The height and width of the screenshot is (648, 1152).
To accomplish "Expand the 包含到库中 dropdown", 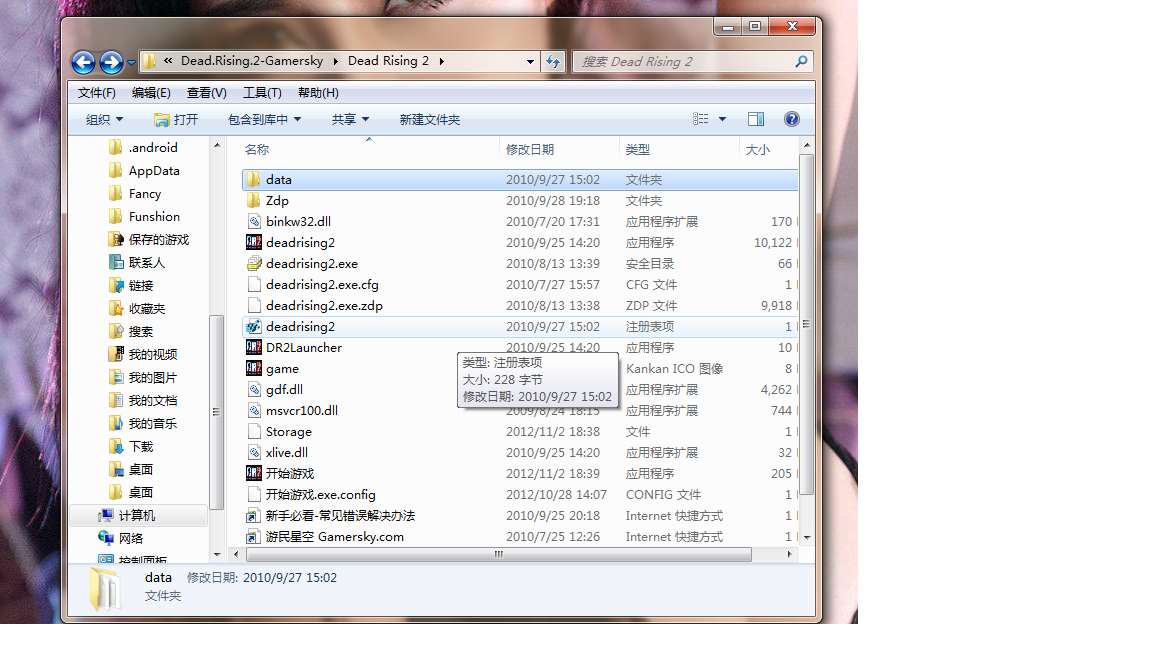I will (x=264, y=119).
